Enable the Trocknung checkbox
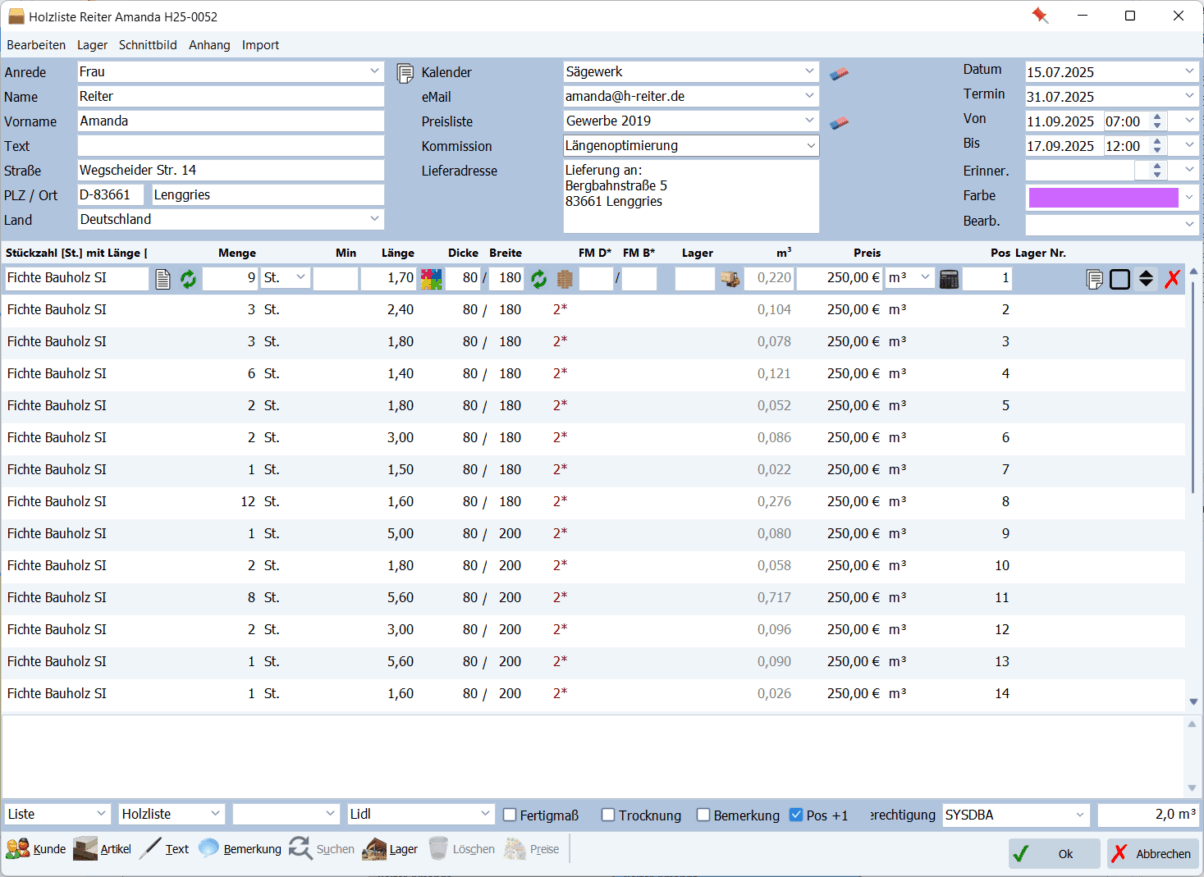The image size is (1204, 877). 608,815
